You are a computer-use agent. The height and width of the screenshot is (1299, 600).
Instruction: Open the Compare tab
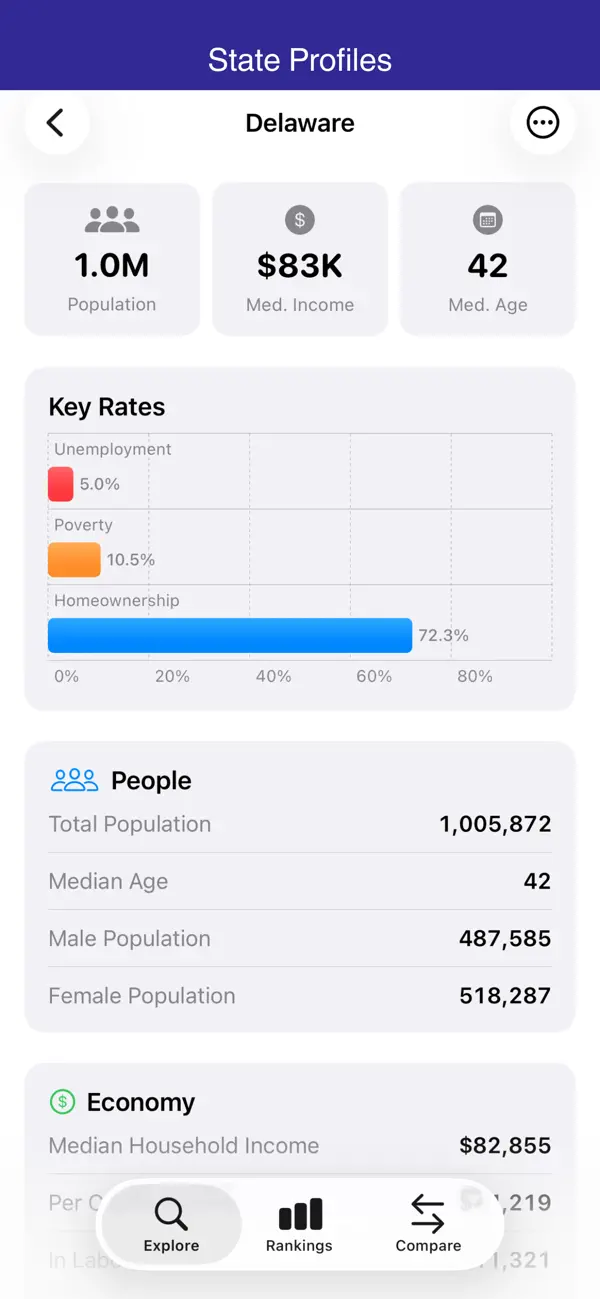428,1224
